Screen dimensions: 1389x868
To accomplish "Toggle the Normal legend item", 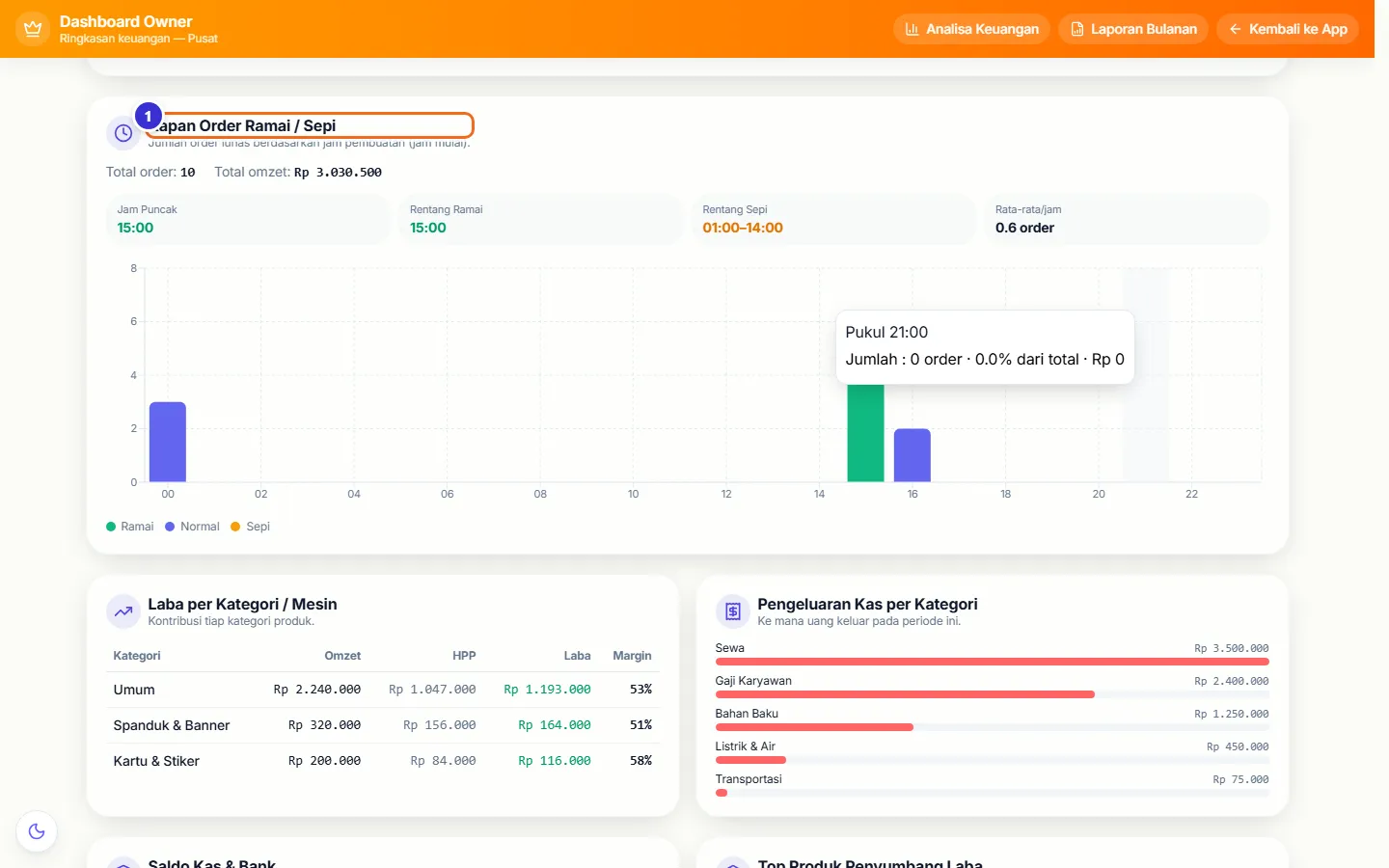I will 193,527.
